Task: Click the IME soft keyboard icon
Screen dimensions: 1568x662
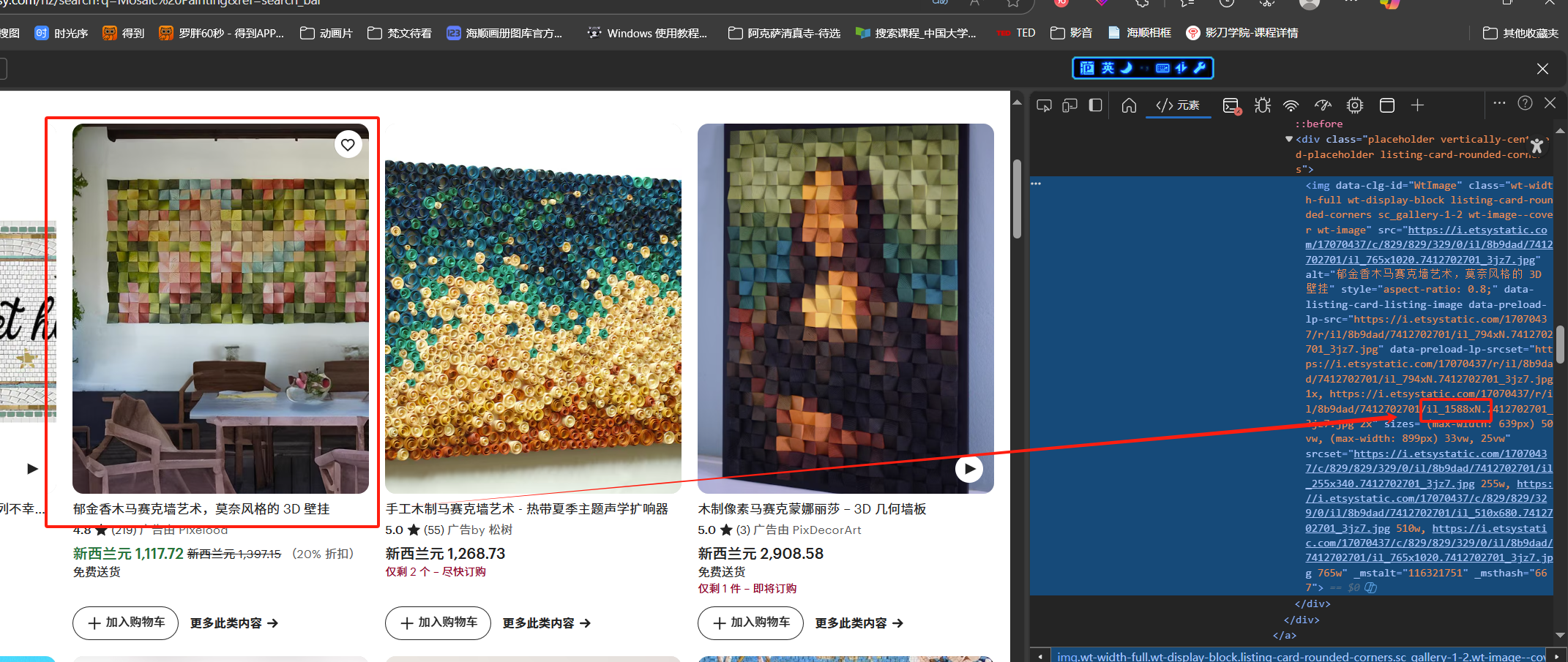Action: pyautogui.click(x=1162, y=68)
